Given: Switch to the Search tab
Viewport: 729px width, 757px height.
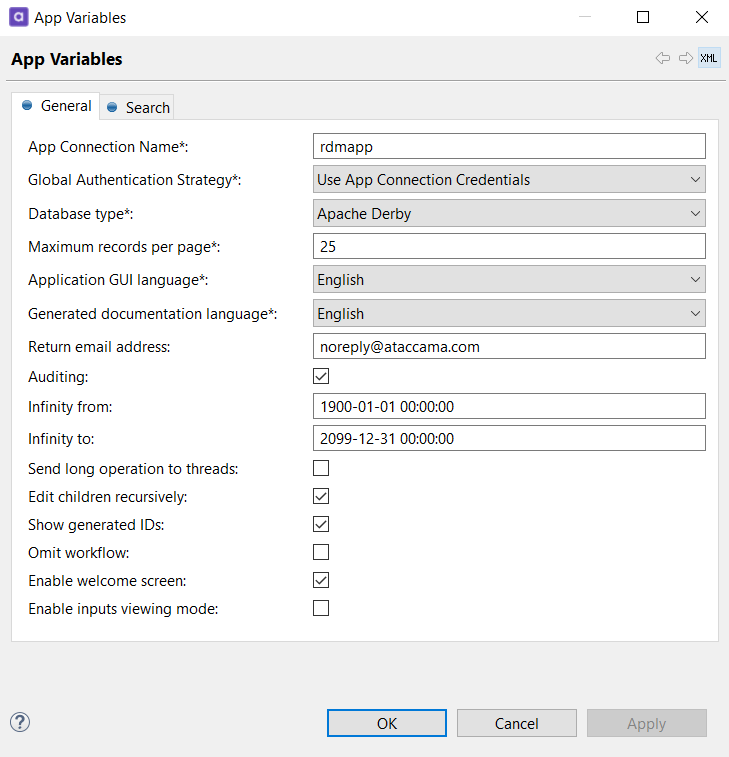Looking at the screenshot, I should pos(139,108).
